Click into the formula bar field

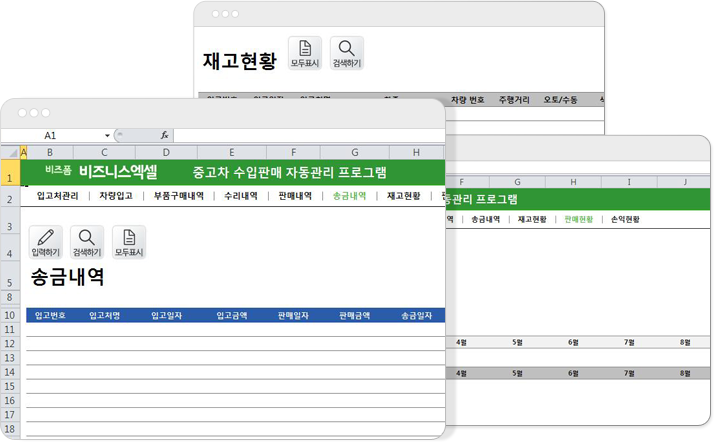click(309, 136)
